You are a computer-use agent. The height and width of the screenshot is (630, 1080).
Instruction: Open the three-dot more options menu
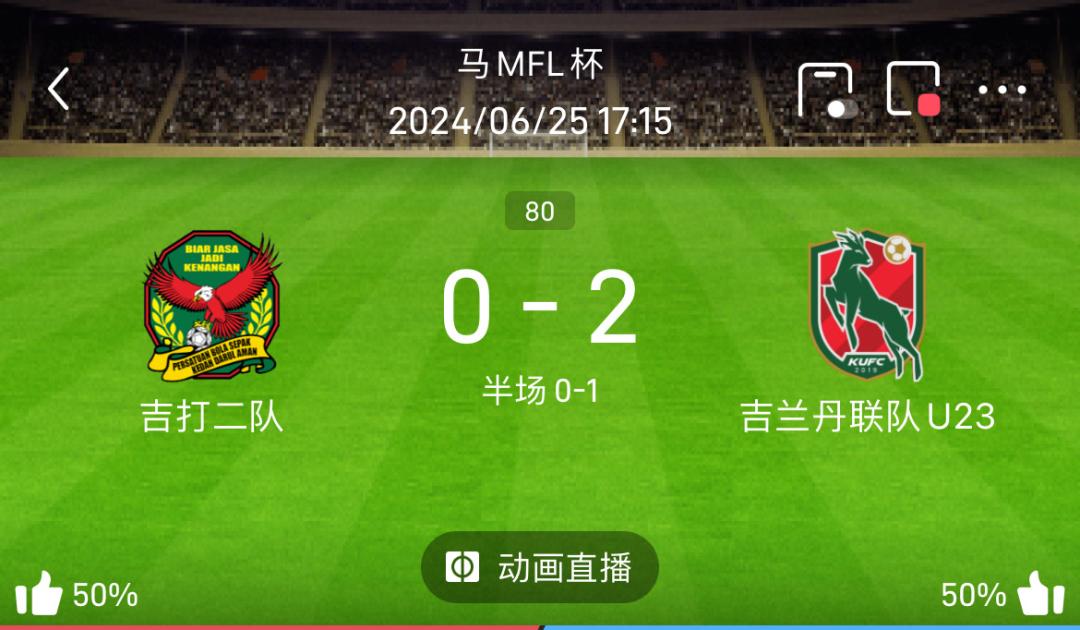(x=1002, y=90)
